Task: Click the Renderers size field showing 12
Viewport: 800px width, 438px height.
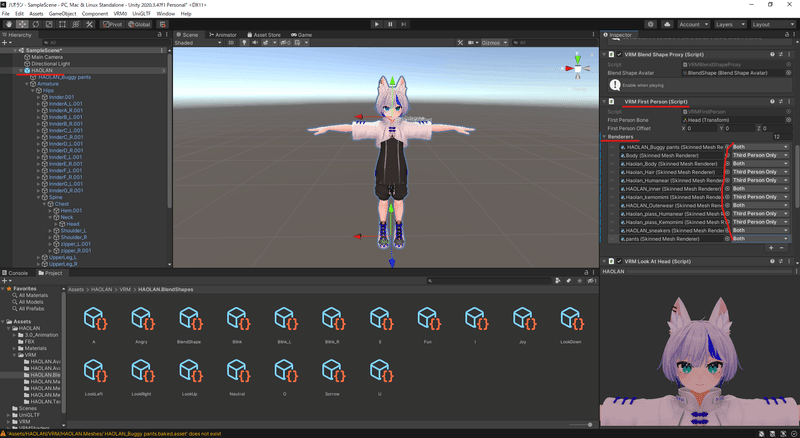Action: (x=781, y=137)
